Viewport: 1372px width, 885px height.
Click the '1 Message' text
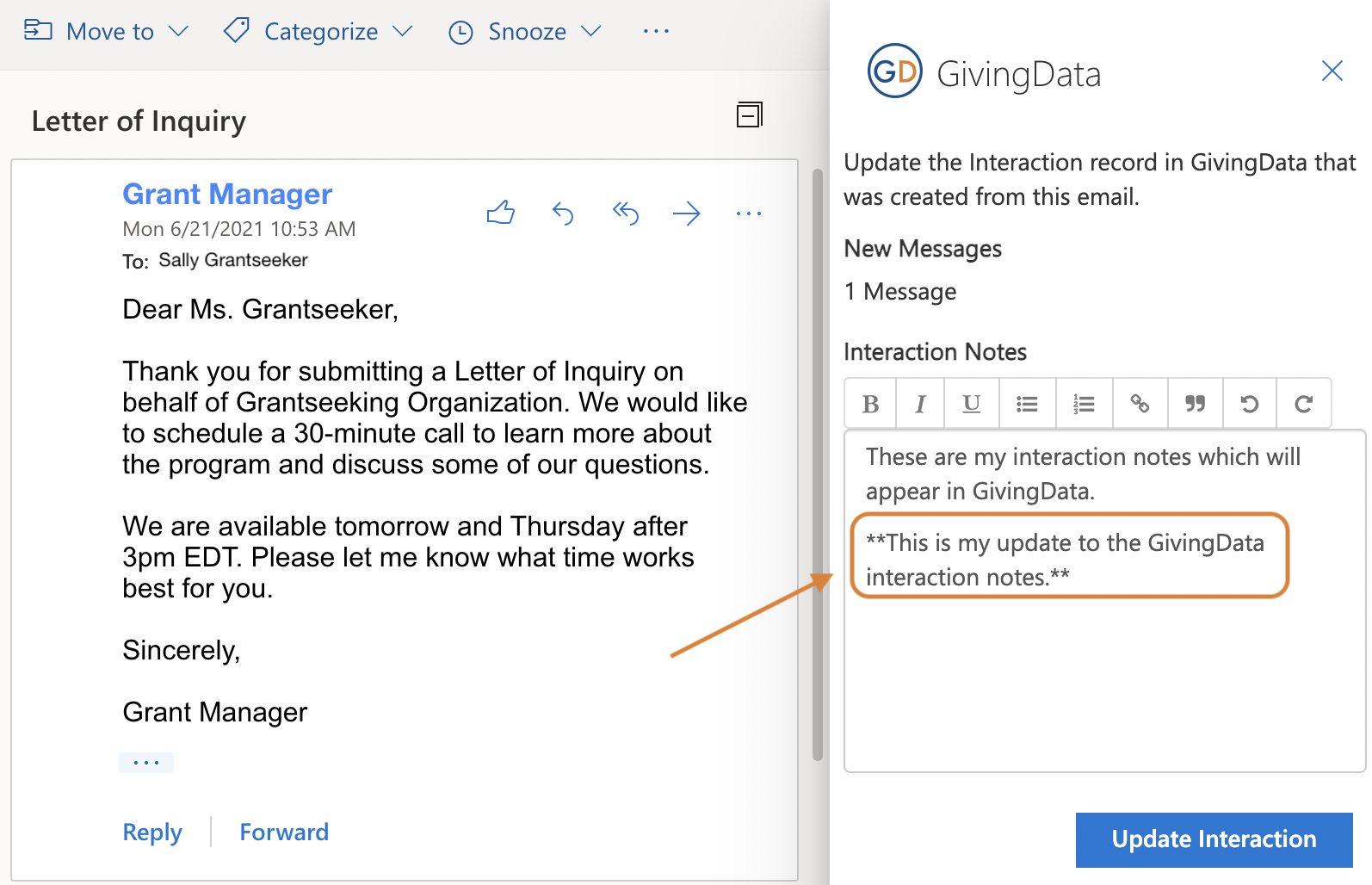click(899, 292)
